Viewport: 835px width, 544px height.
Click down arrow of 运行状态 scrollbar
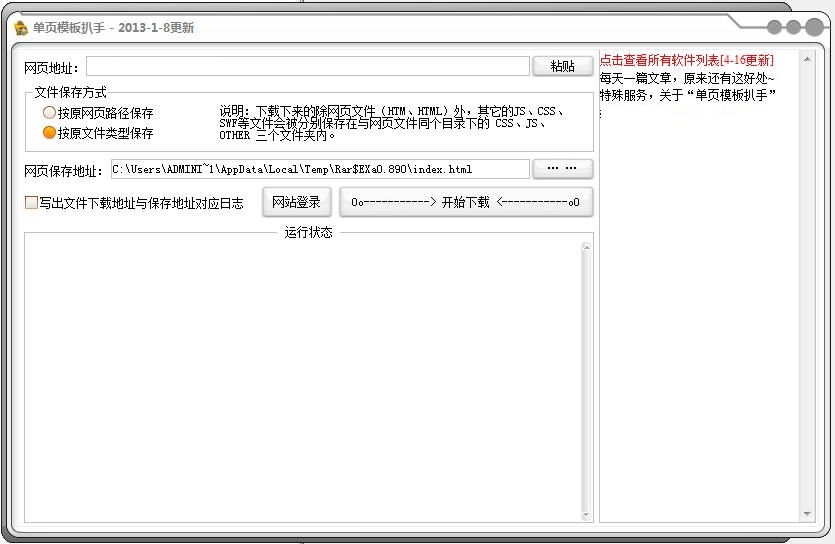click(x=586, y=515)
